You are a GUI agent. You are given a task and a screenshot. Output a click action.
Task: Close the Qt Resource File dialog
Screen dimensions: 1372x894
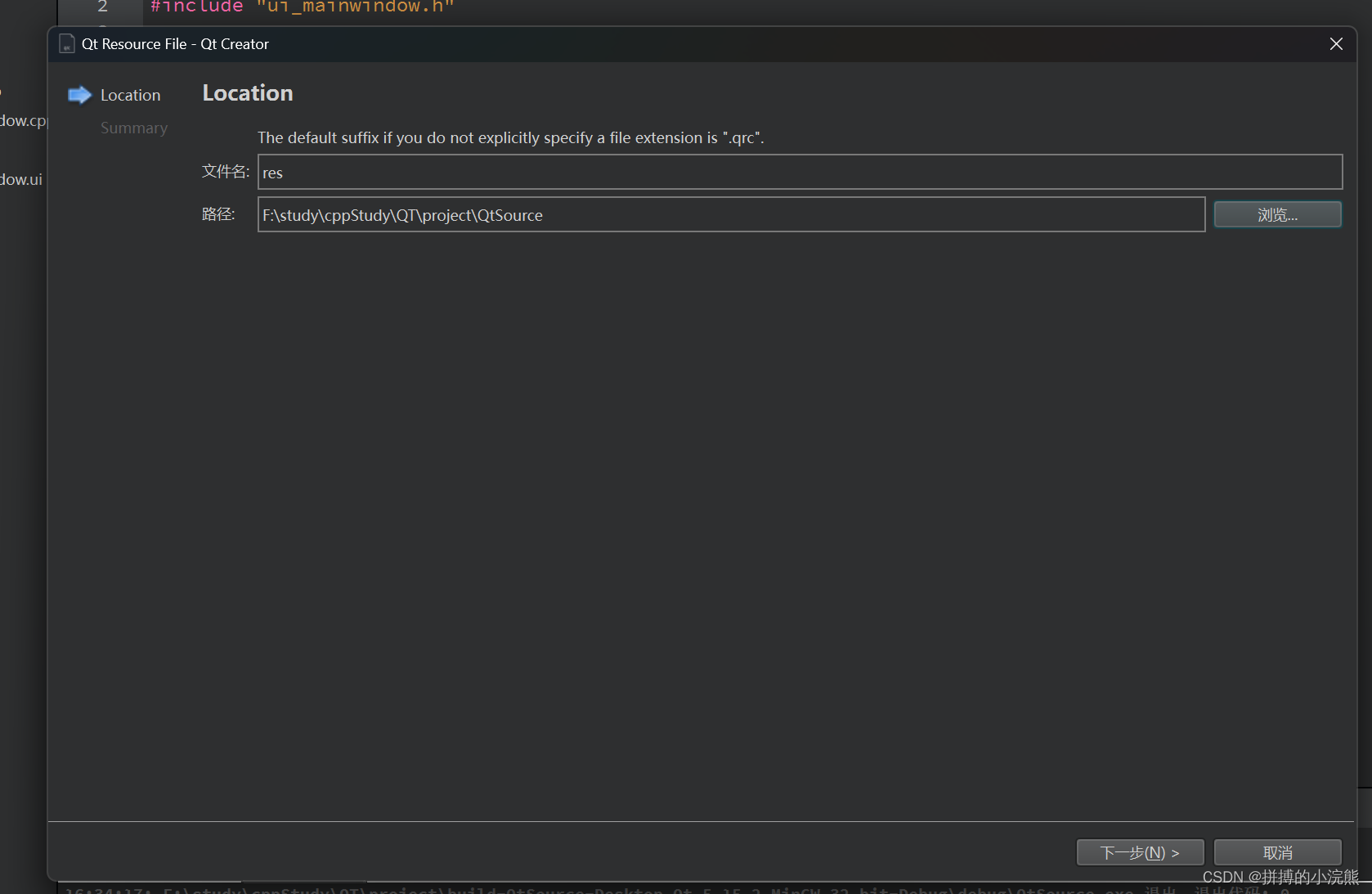coord(1336,44)
